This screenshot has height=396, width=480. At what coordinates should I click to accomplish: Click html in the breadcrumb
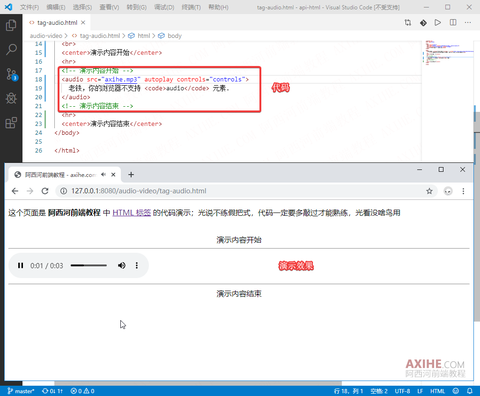pos(144,36)
